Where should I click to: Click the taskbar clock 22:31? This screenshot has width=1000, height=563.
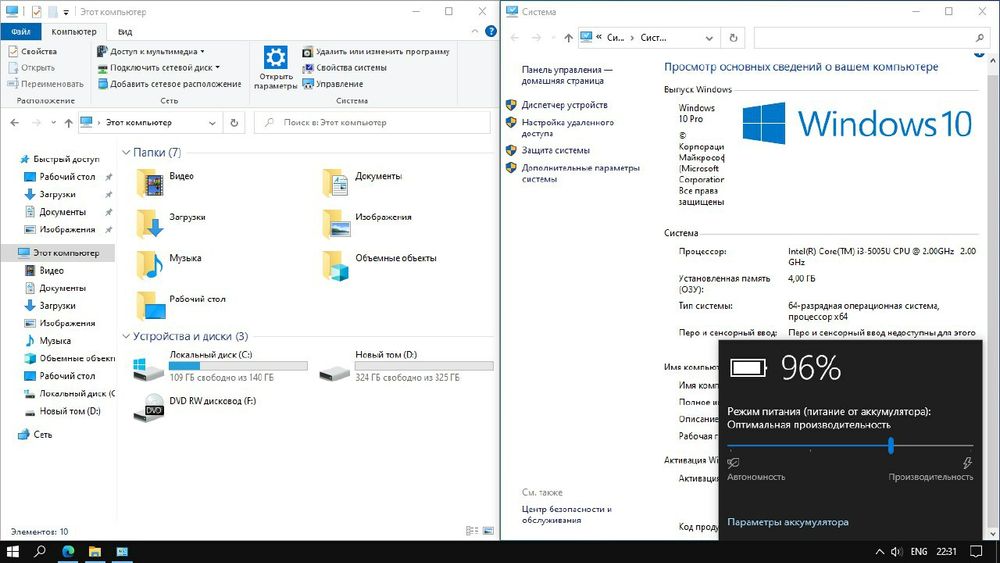[946, 552]
